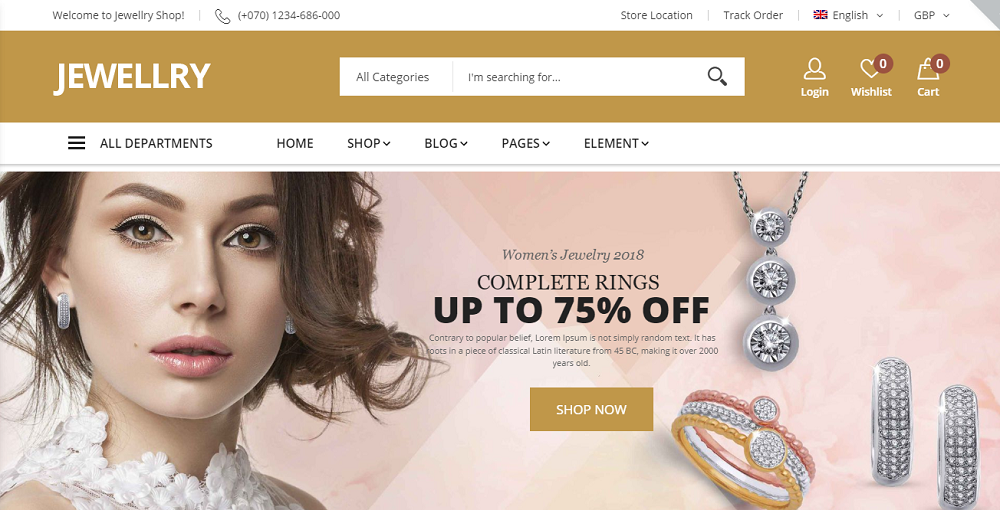Open the ELEMENT menu

click(x=616, y=143)
